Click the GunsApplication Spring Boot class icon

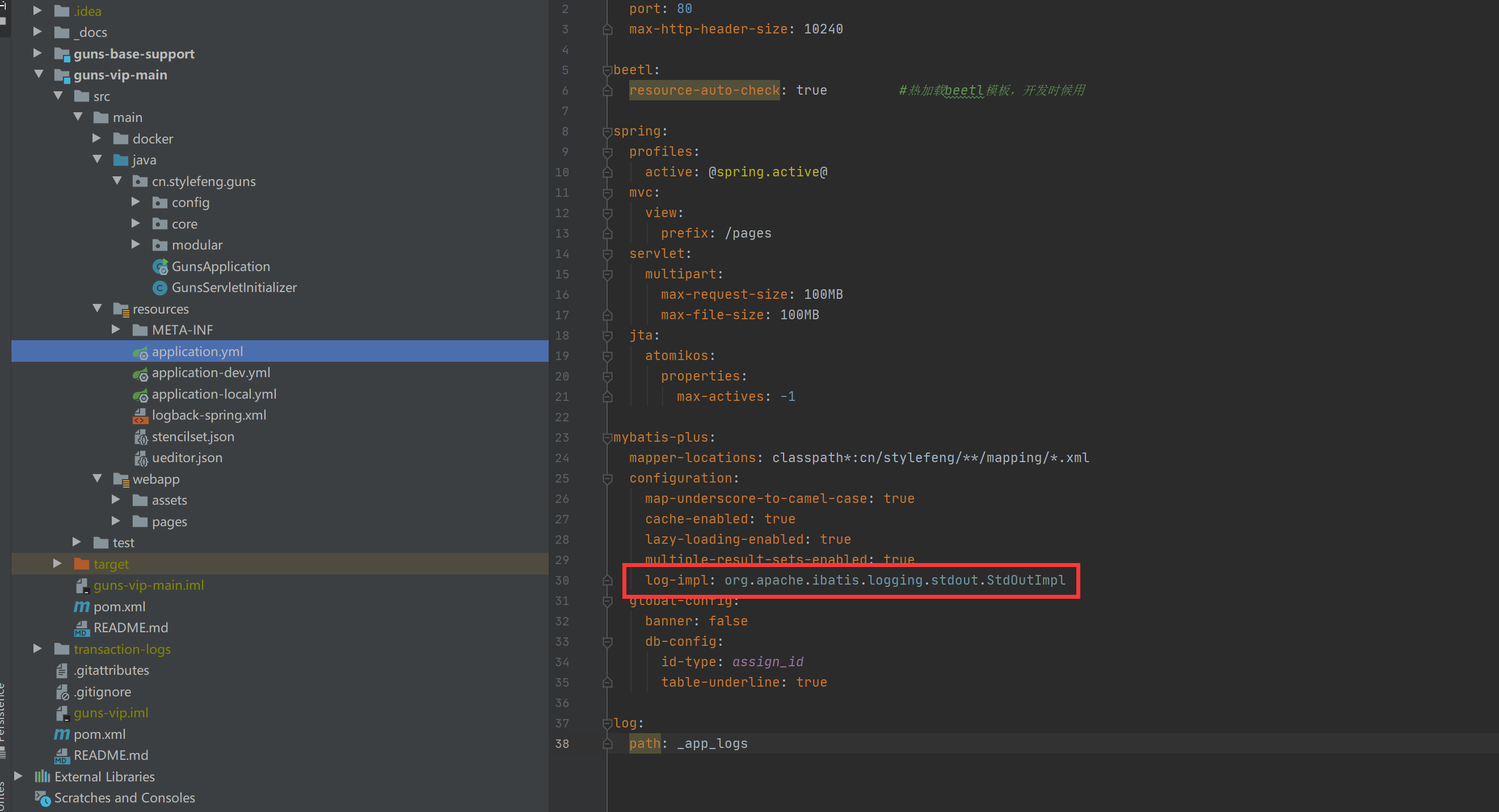(160, 267)
